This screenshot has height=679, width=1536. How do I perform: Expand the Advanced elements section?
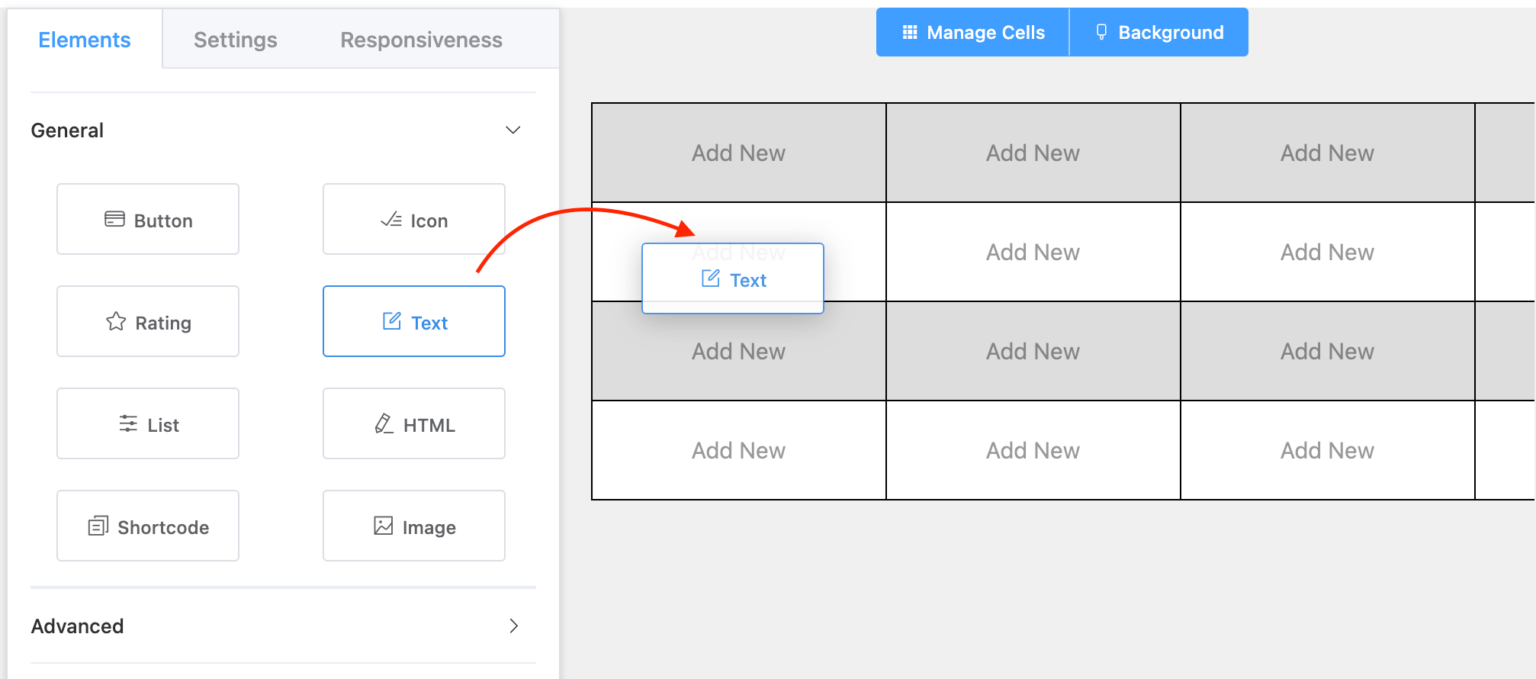pyautogui.click(x=513, y=626)
